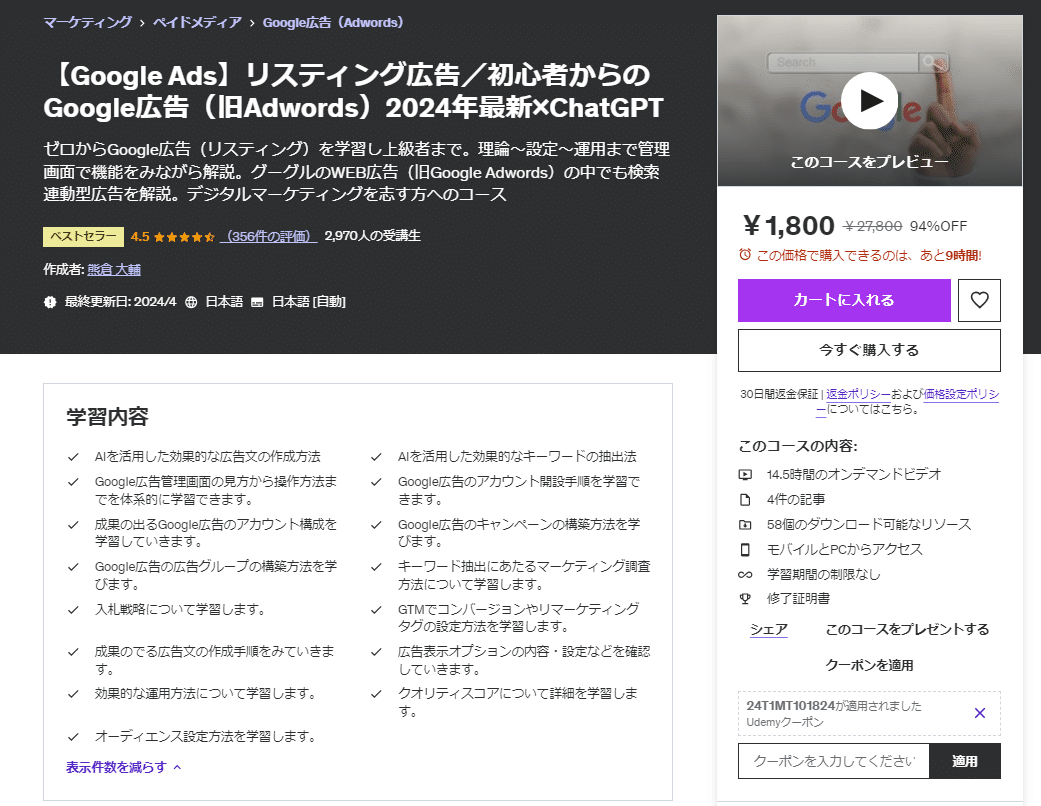Click struck-through ¥27,800 original price

click(x=872, y=226)
